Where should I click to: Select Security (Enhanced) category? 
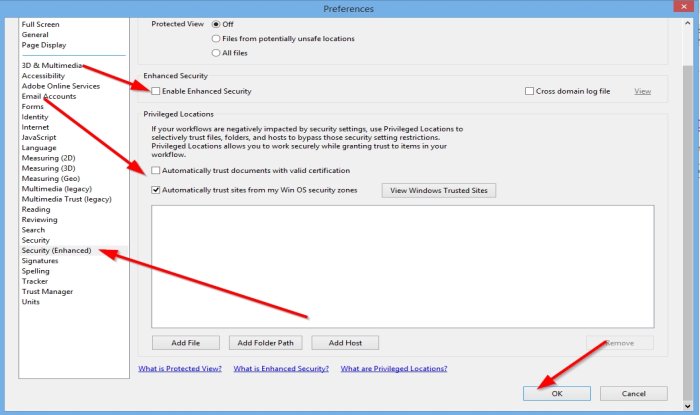(56, 250)
